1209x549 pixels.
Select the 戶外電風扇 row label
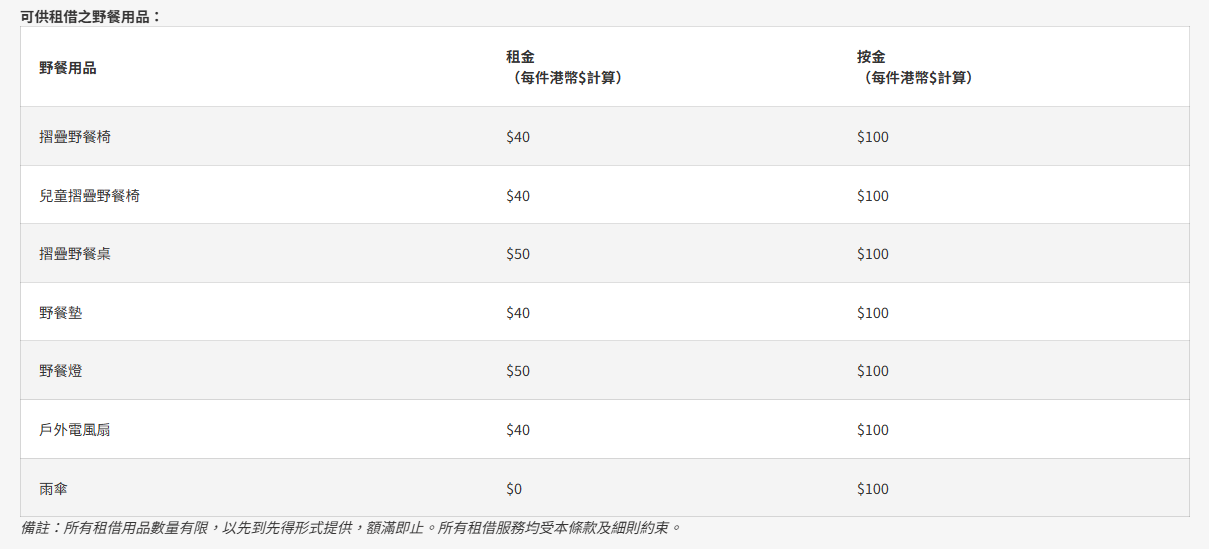pos(75,430)
